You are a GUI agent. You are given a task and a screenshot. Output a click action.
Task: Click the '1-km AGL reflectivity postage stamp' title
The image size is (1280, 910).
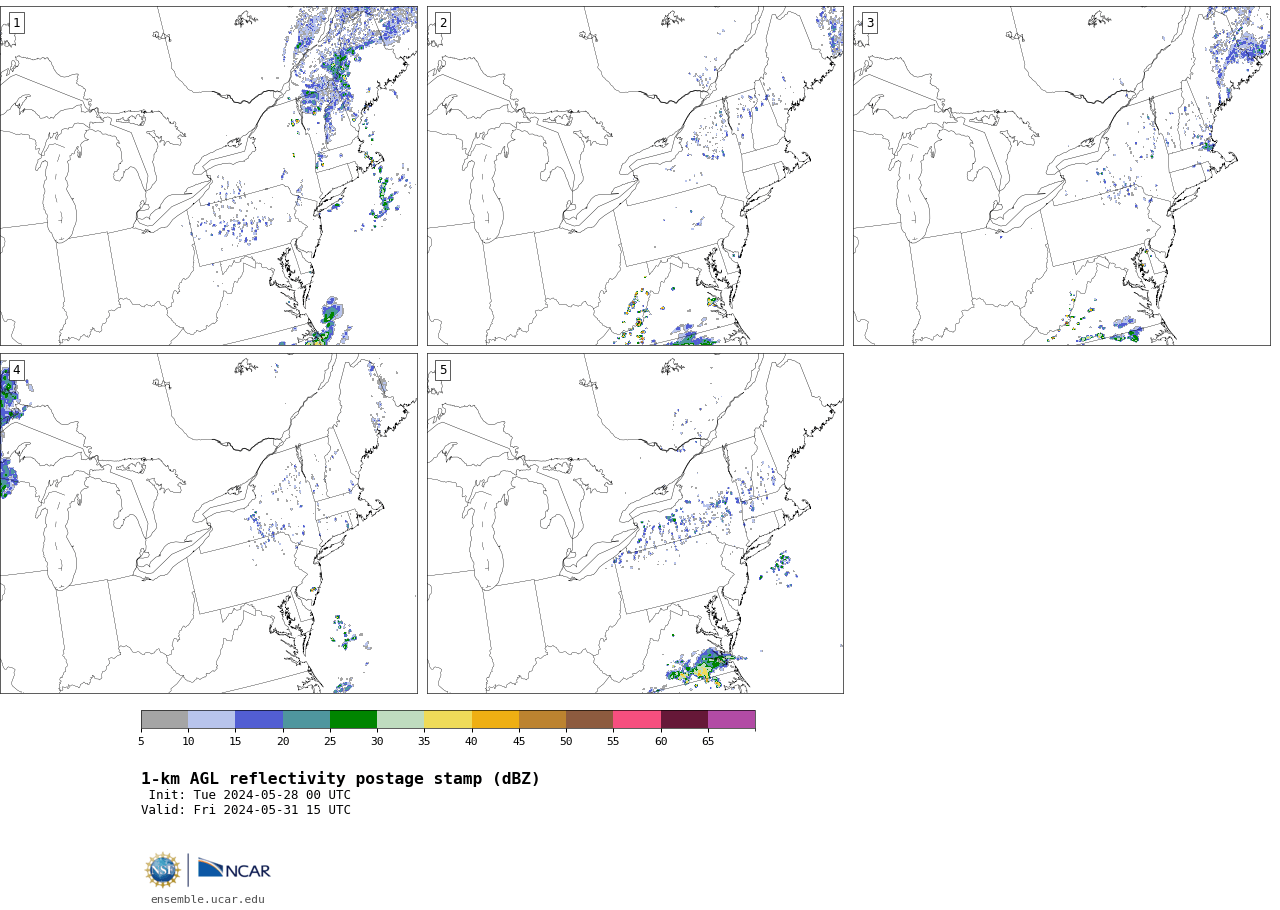[340, 779]
